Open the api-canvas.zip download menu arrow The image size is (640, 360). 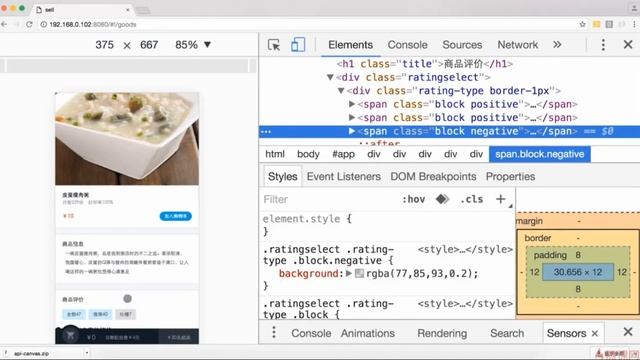pyautogui.click(x=87, y=353)
